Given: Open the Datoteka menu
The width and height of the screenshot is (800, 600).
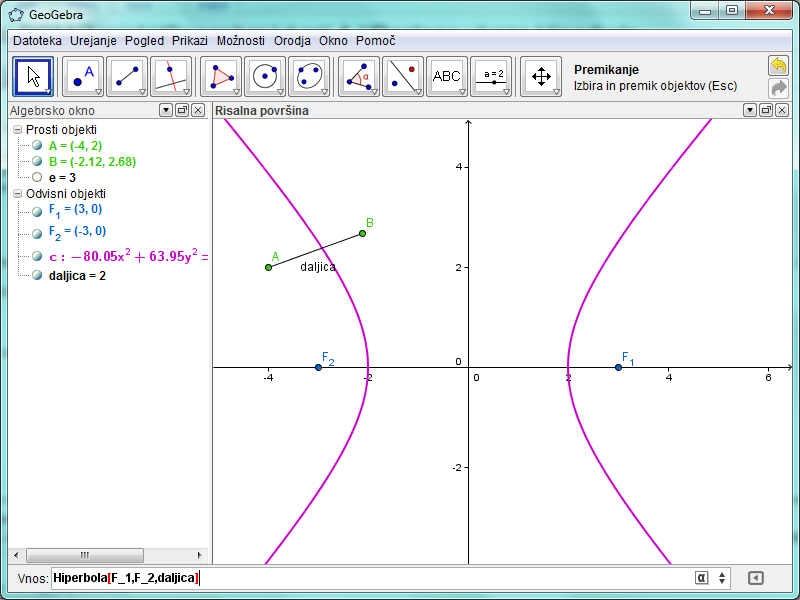Looking at the screenshot, I should pyautogui.click(x=37, y=41).
